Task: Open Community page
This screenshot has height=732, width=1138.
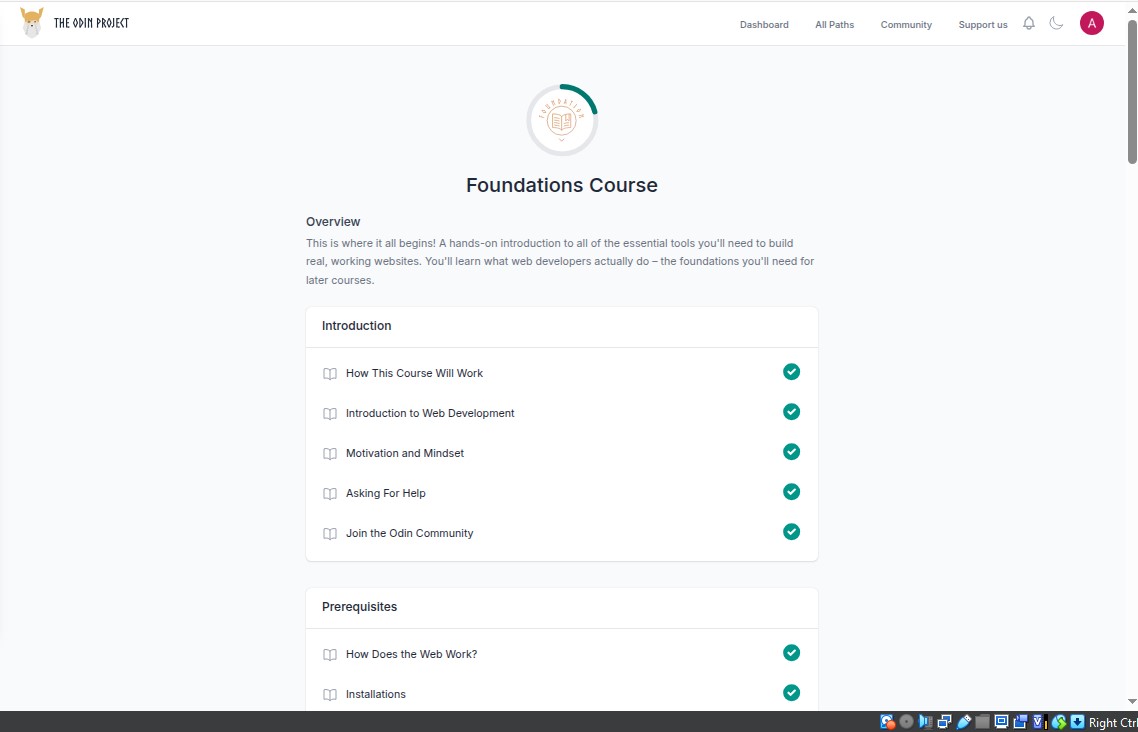Action: point(906,25)
